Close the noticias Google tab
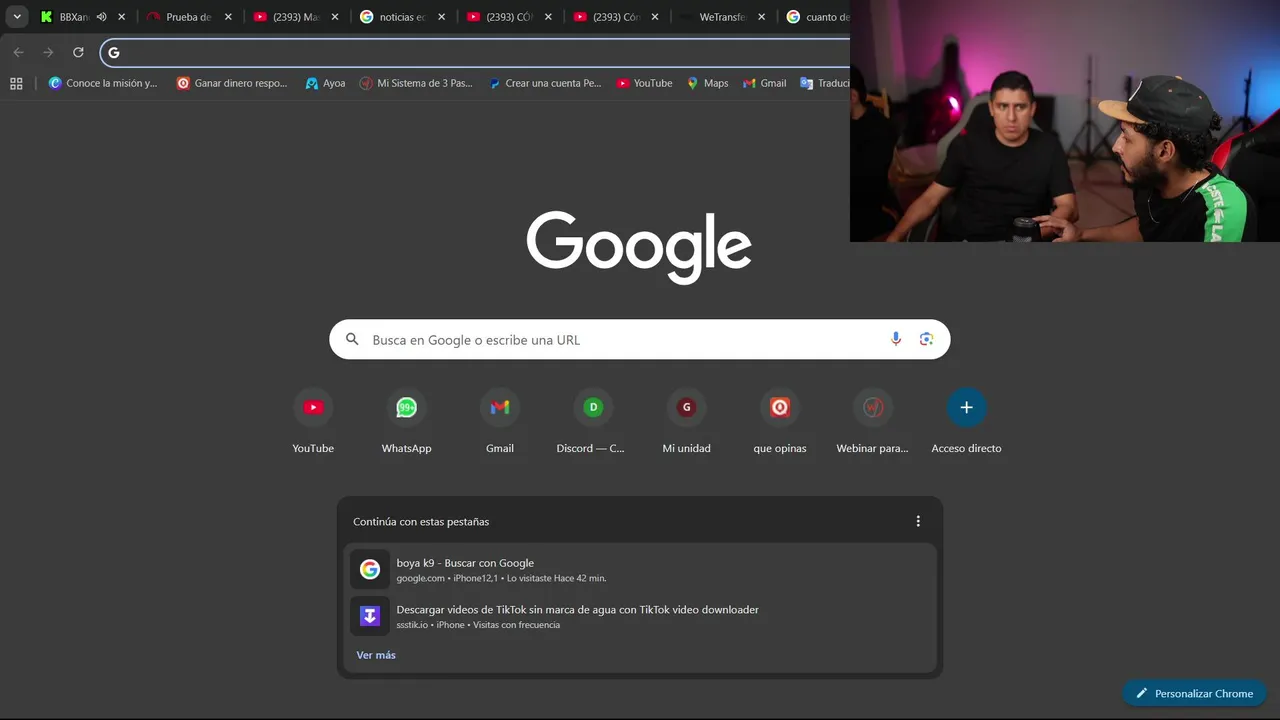This screenshot has height=720, width=1280. point(441,17)
